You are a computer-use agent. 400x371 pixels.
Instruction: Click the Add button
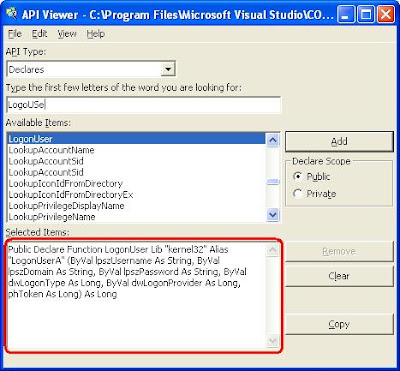click(339, 141)
